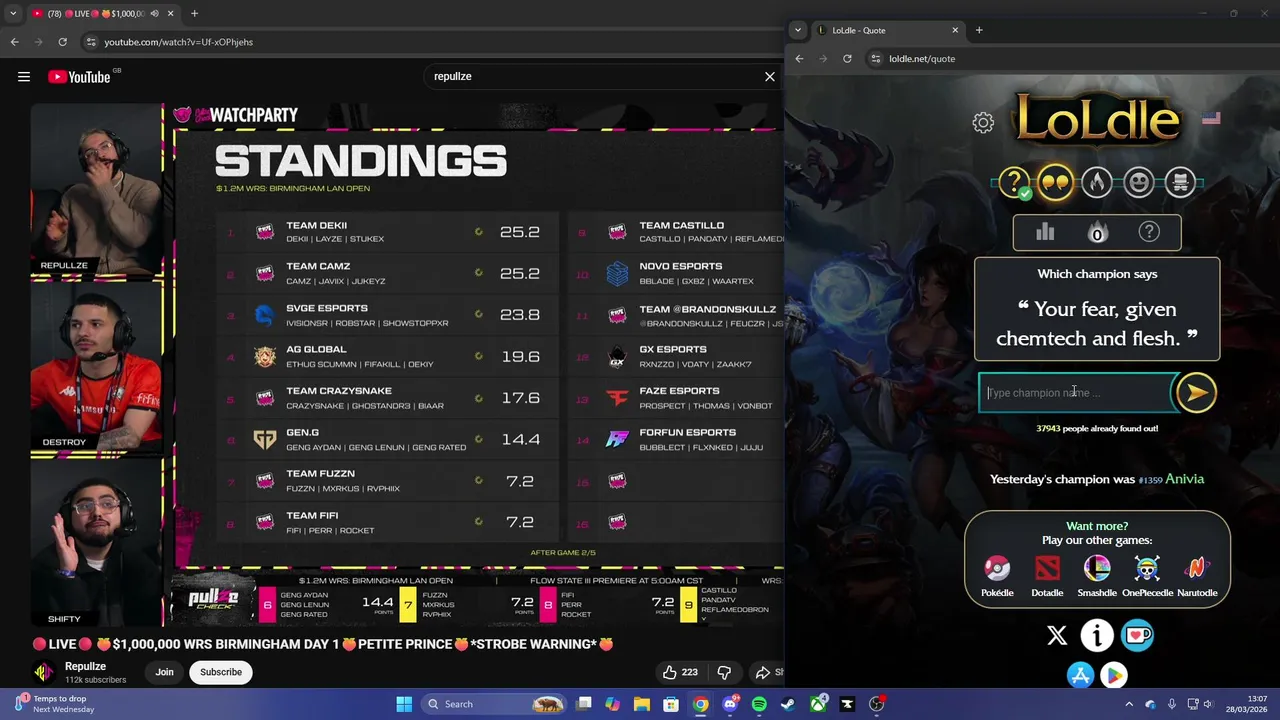Click the livestream video player

[x=406, y=364]
